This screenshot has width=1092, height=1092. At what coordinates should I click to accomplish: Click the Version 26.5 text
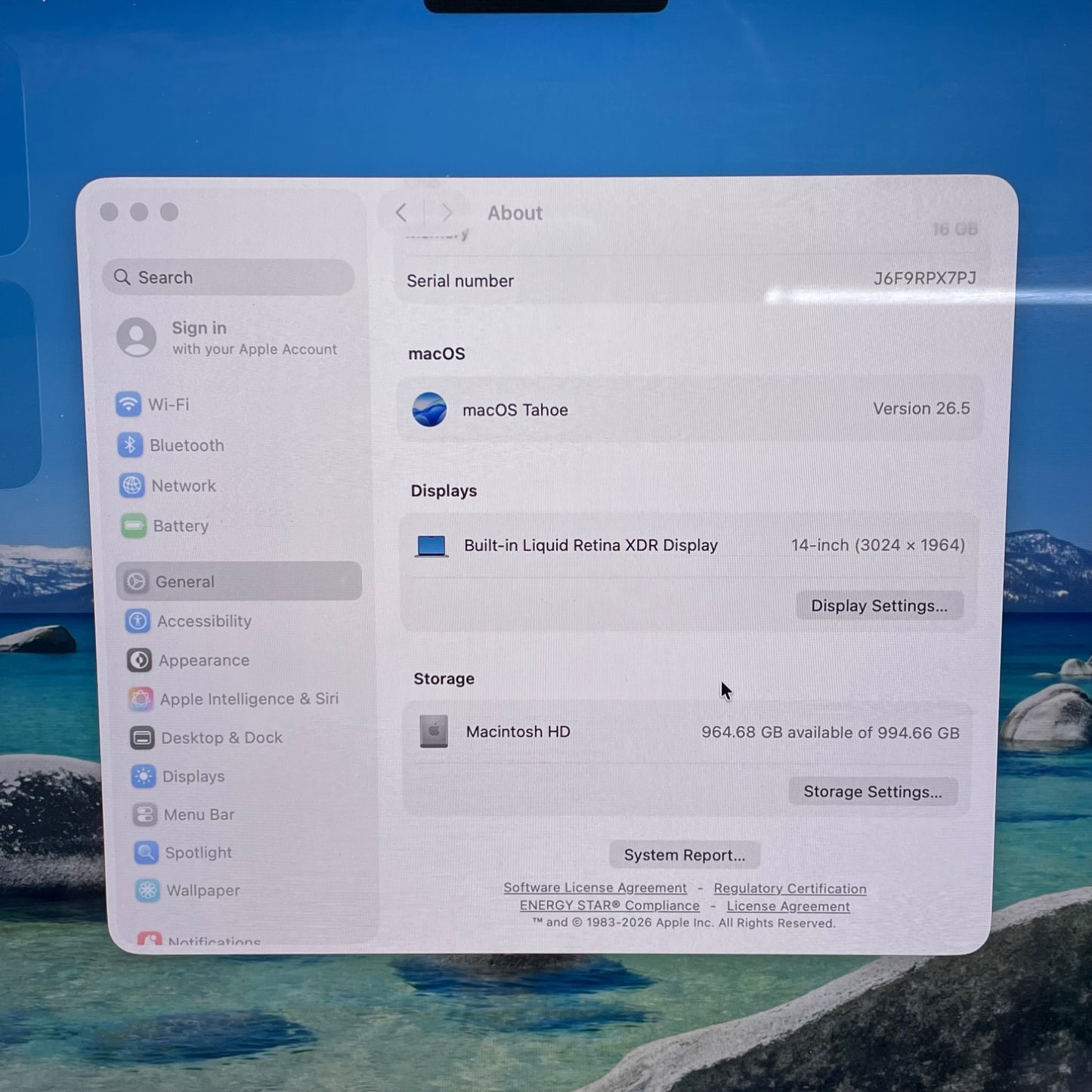922,408
